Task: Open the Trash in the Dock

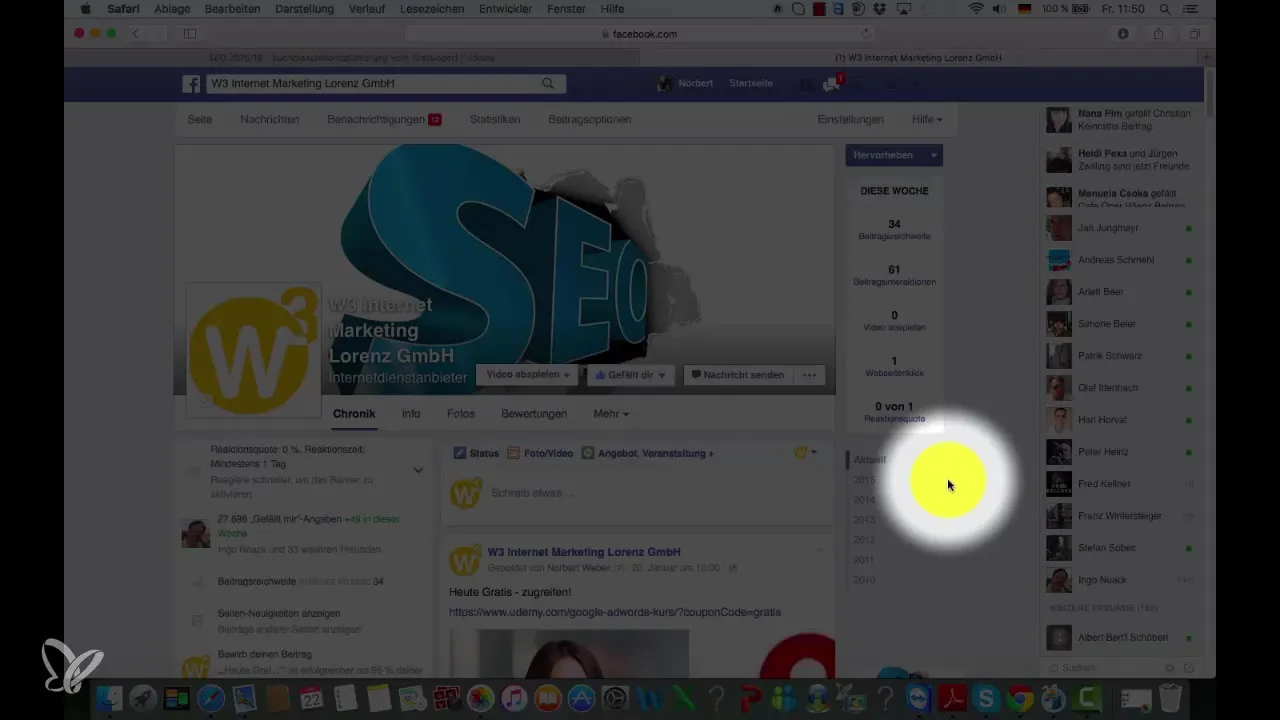Action: [1171, 697]
